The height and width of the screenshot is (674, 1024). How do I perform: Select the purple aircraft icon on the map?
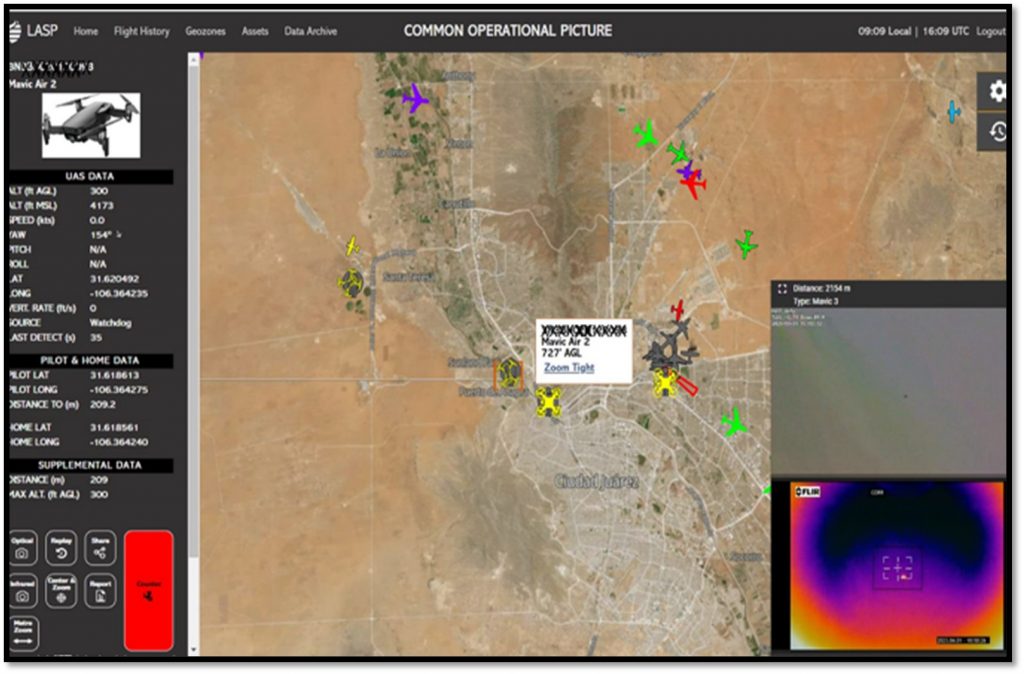point(414,98)
